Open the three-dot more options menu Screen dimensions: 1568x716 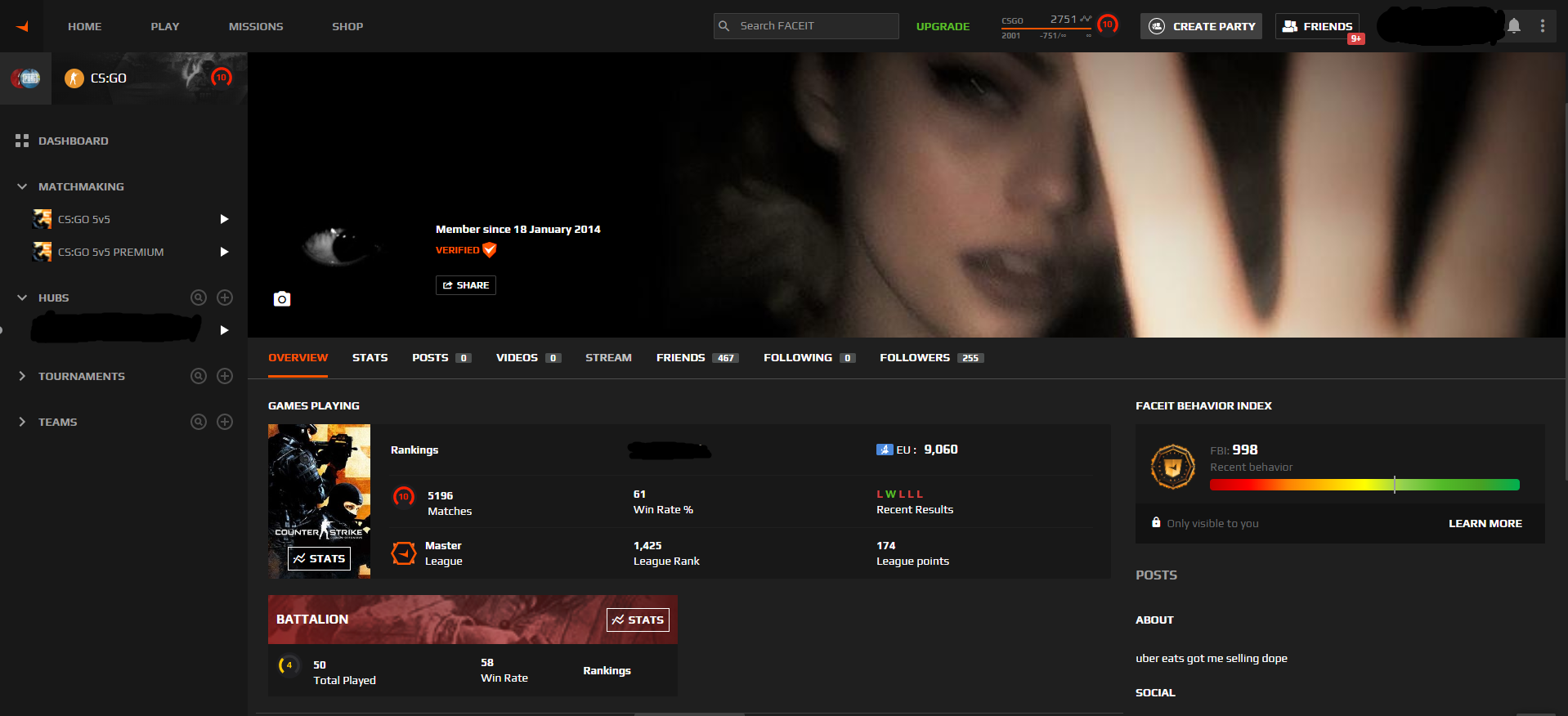coord(1543,26)
